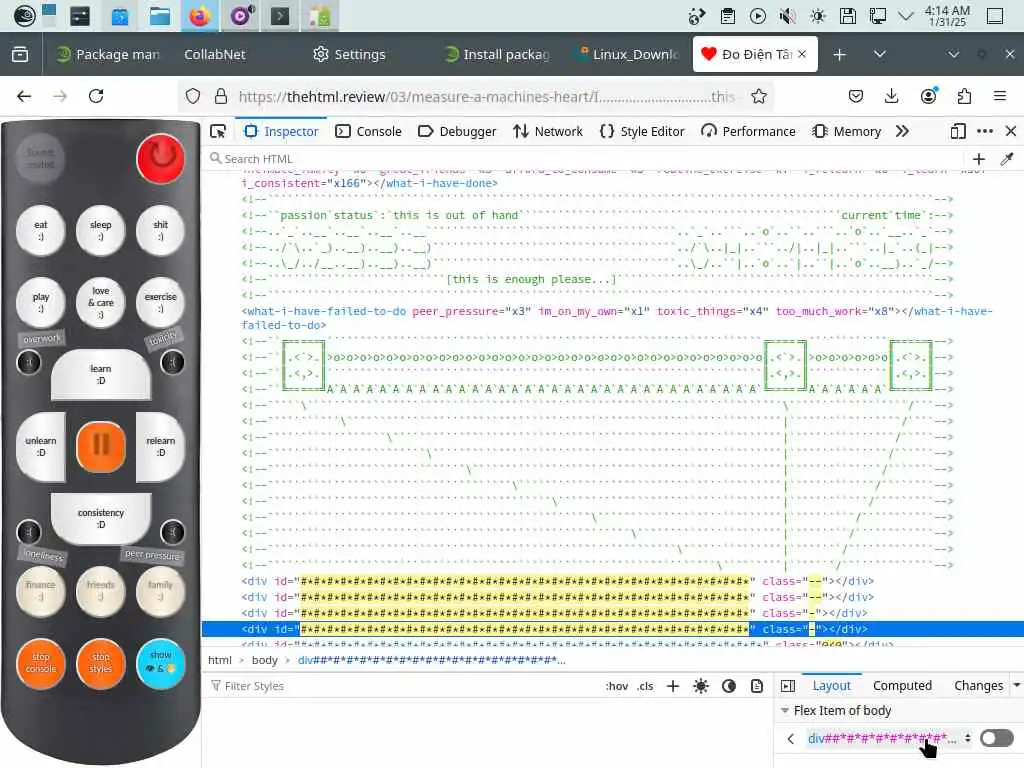Screen dimensions: 1024x768
Task: Open a new browser tab
Action: 840,54
